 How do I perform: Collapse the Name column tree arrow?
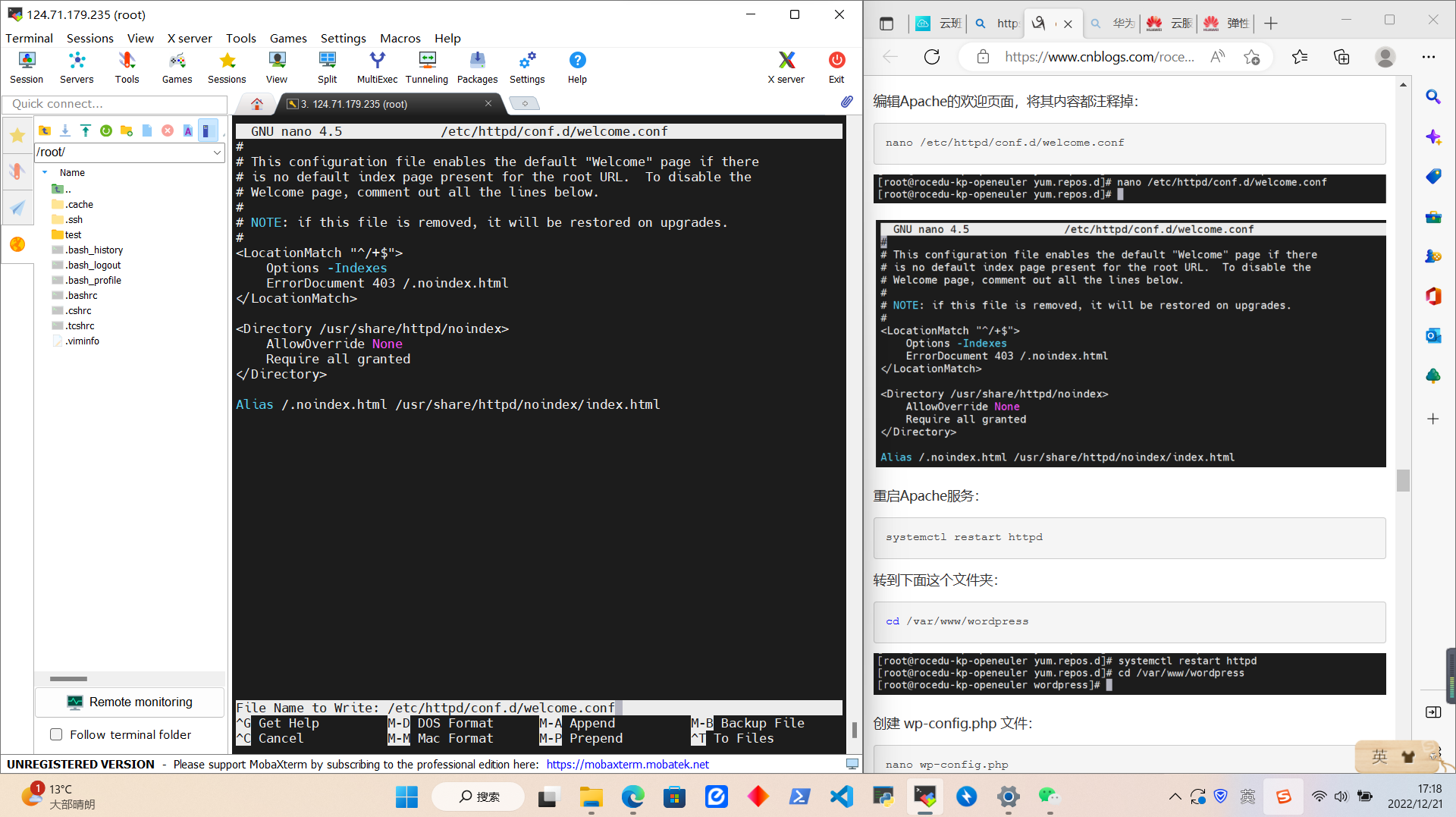[x=45, y=173]
